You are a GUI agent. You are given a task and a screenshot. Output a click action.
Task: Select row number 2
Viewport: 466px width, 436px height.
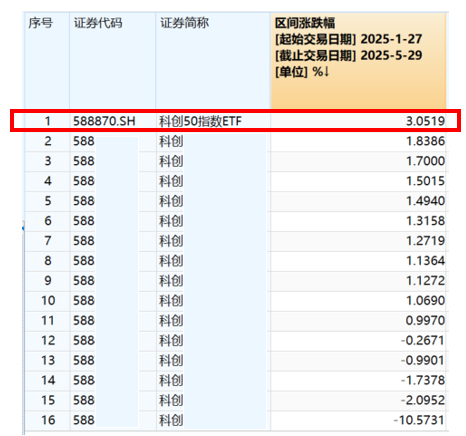click(48, 141)
